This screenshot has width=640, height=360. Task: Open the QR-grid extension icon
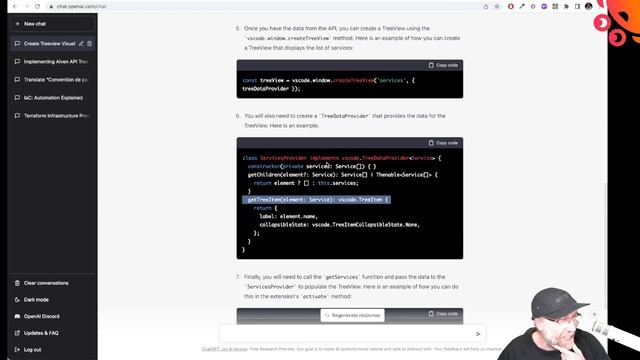555,7
